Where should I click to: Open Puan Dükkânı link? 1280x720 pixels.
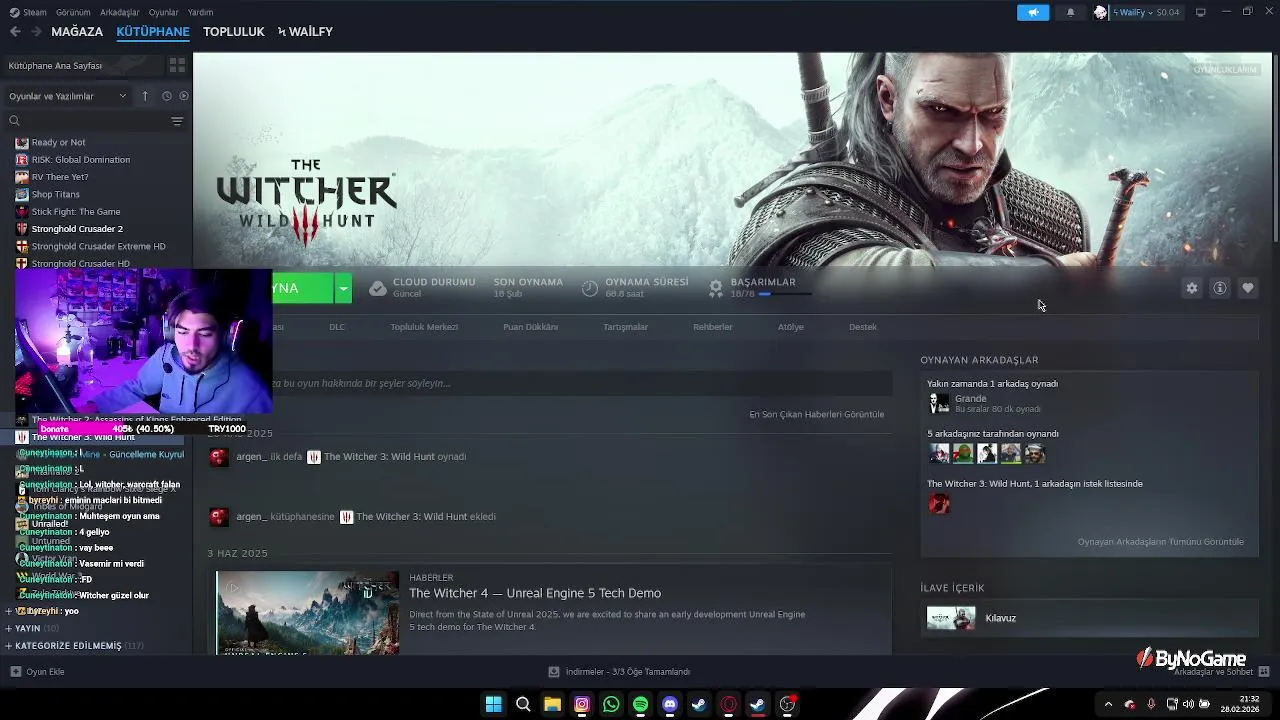tap(530, 327)
